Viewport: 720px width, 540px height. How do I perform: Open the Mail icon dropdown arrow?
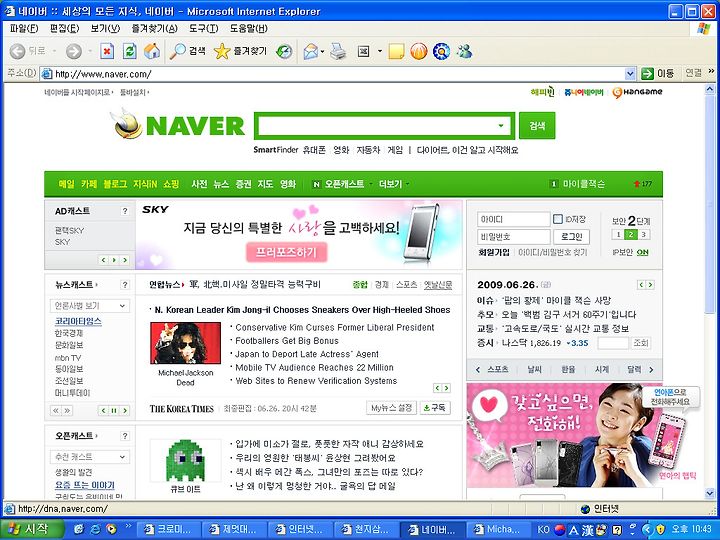tap(322, 51)
